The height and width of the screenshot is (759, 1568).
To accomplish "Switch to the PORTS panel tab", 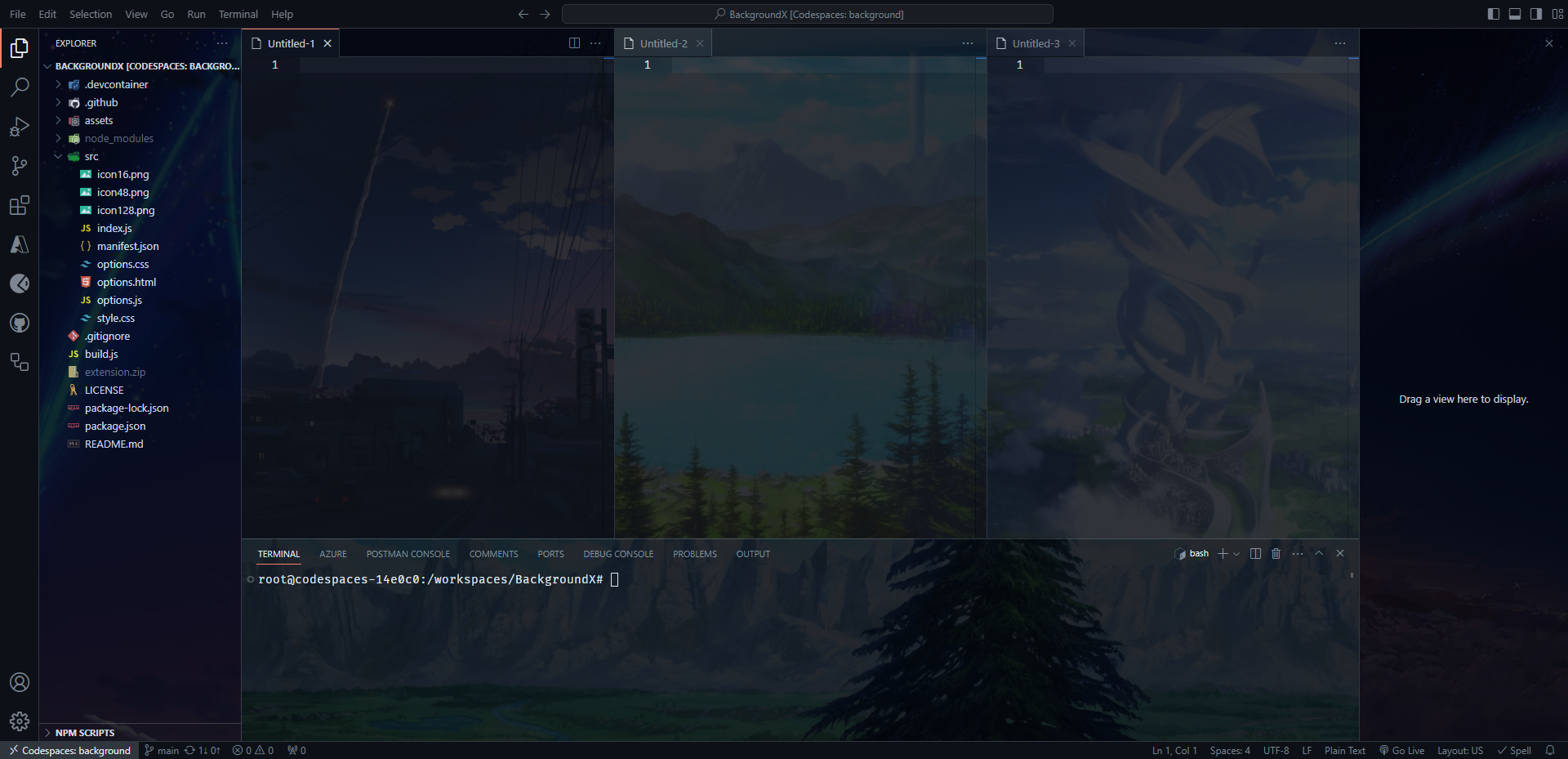I will [x=550, y=554].
